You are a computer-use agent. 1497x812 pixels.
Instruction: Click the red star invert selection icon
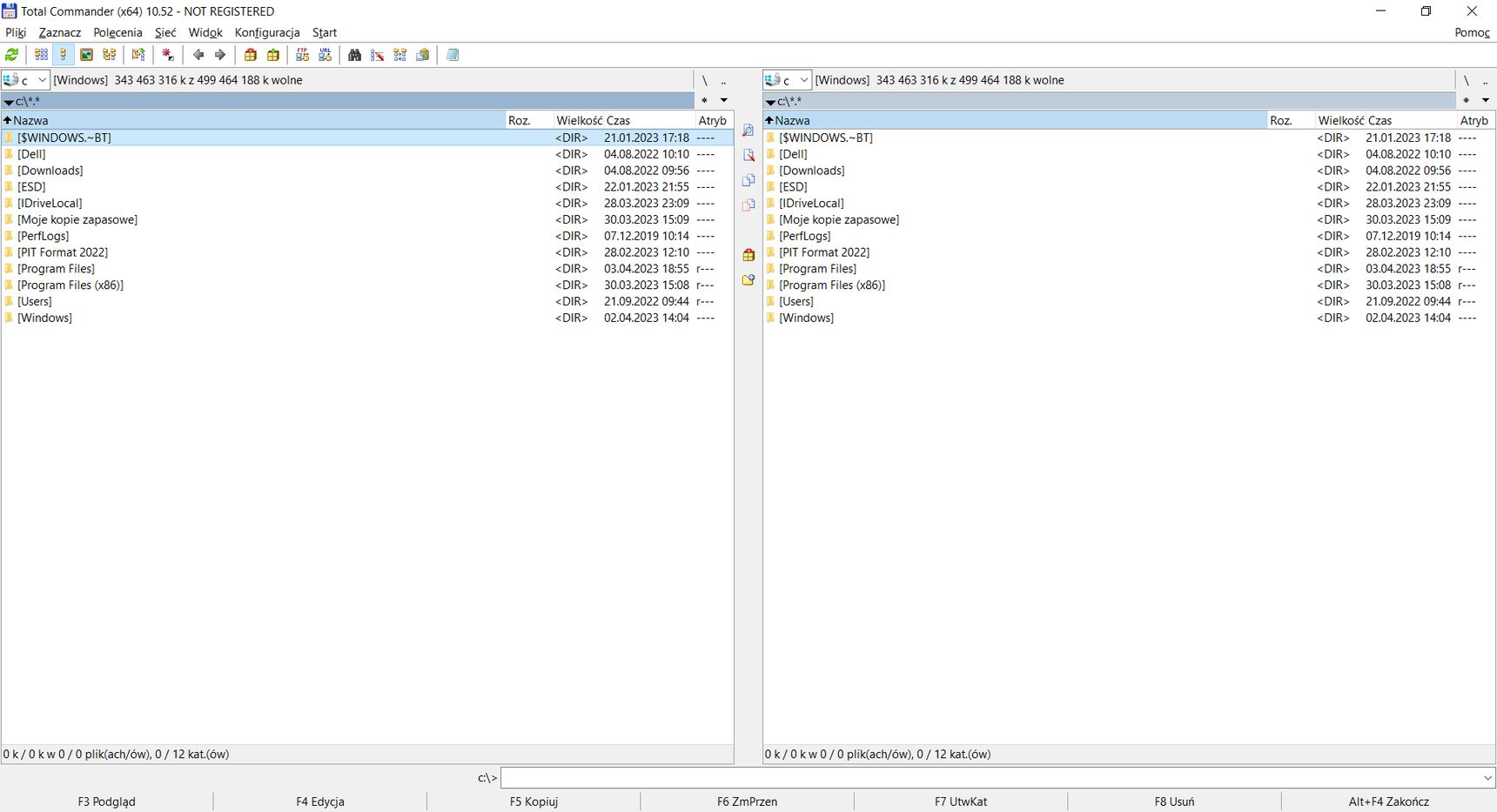coord(168,55)
